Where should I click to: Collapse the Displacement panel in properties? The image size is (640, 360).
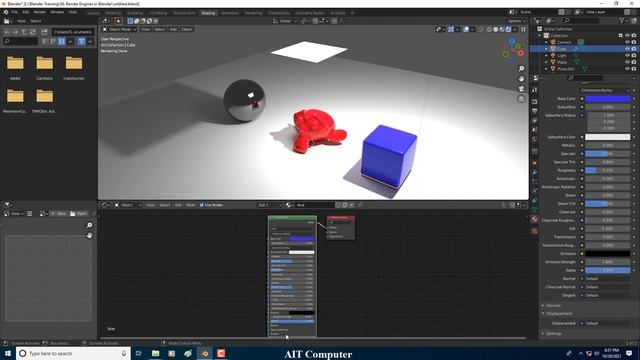[x=558, y=313]
